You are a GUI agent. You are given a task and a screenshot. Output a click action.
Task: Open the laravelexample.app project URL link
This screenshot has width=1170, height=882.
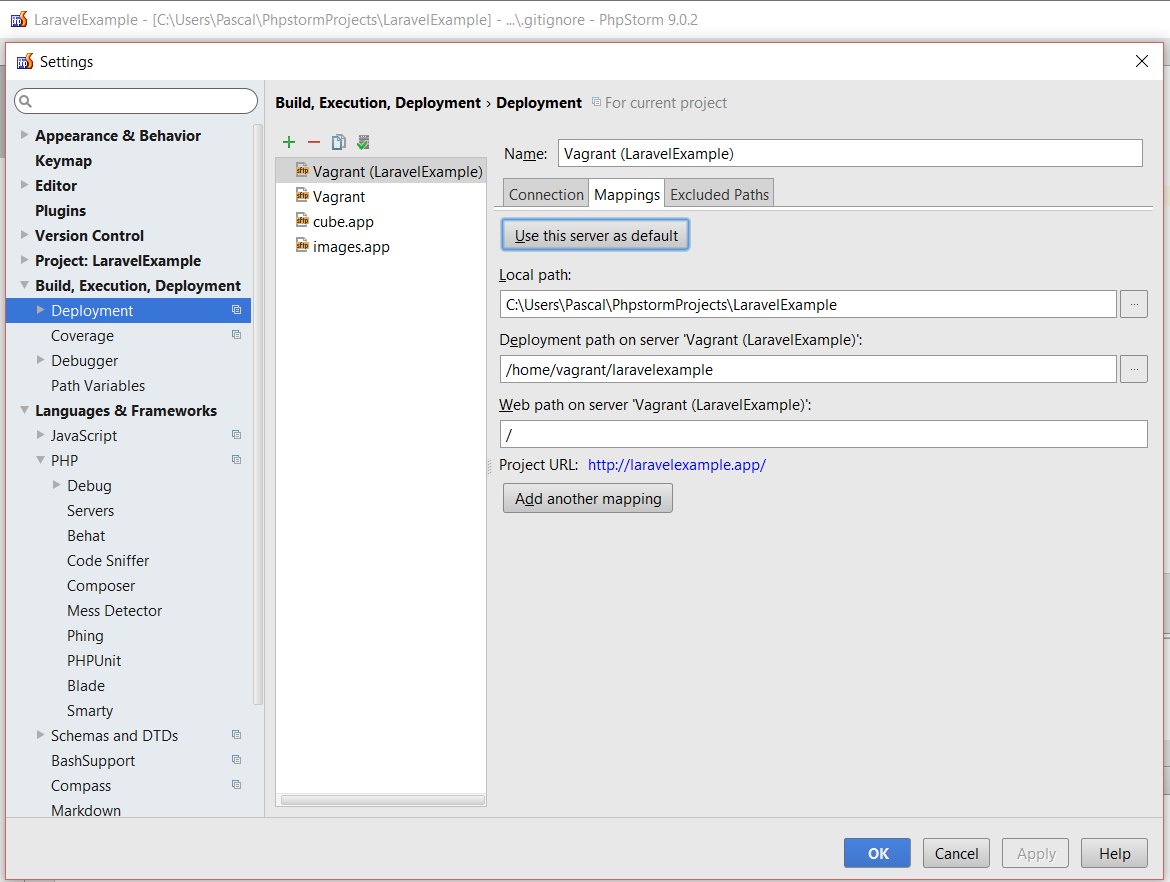pos(677,465)
